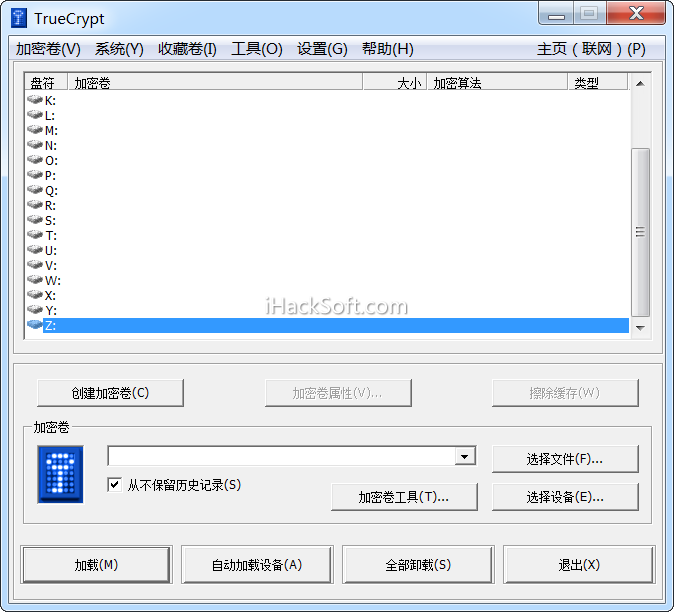
Task: Open 主页（联网）(P) menu
Action: click(591, 49)
